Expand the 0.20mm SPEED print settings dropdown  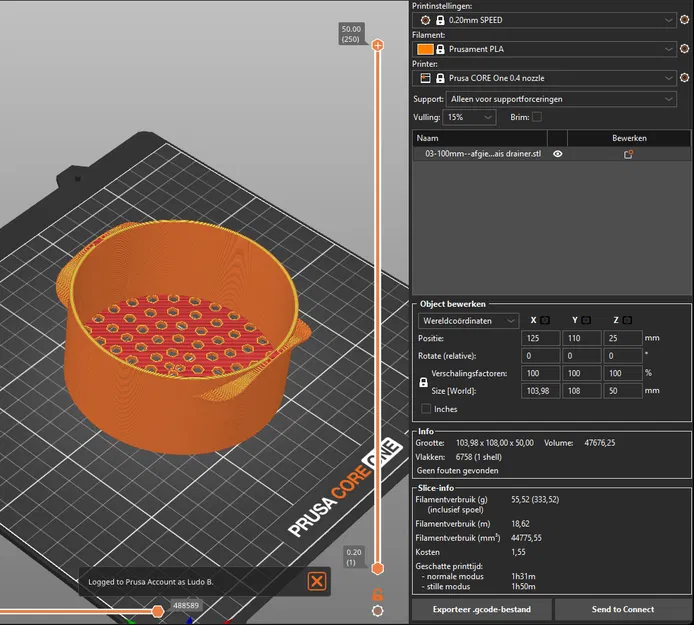668,20
